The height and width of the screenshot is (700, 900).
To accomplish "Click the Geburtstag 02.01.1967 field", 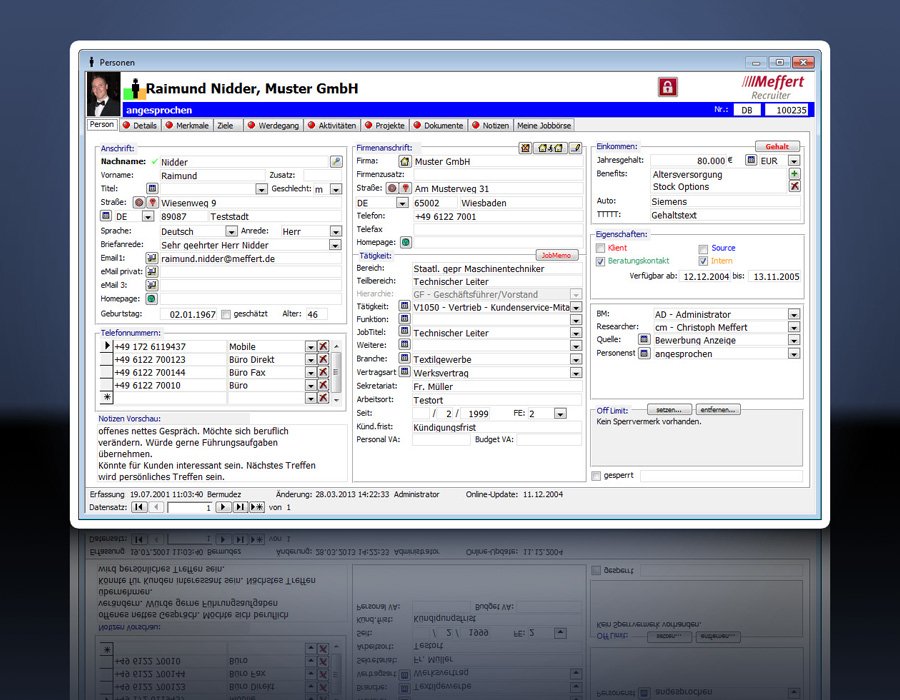I will click(x=190, y=314).
